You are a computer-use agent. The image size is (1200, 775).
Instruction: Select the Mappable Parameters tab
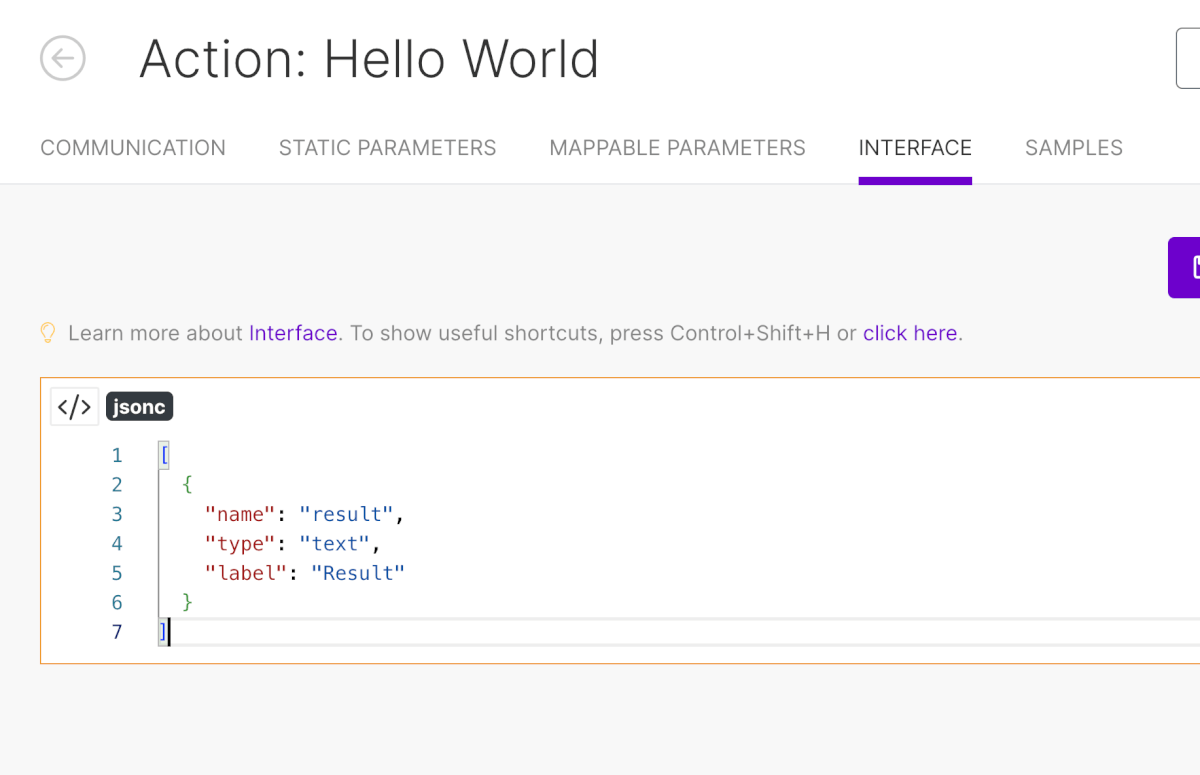[x=678, y=148]
